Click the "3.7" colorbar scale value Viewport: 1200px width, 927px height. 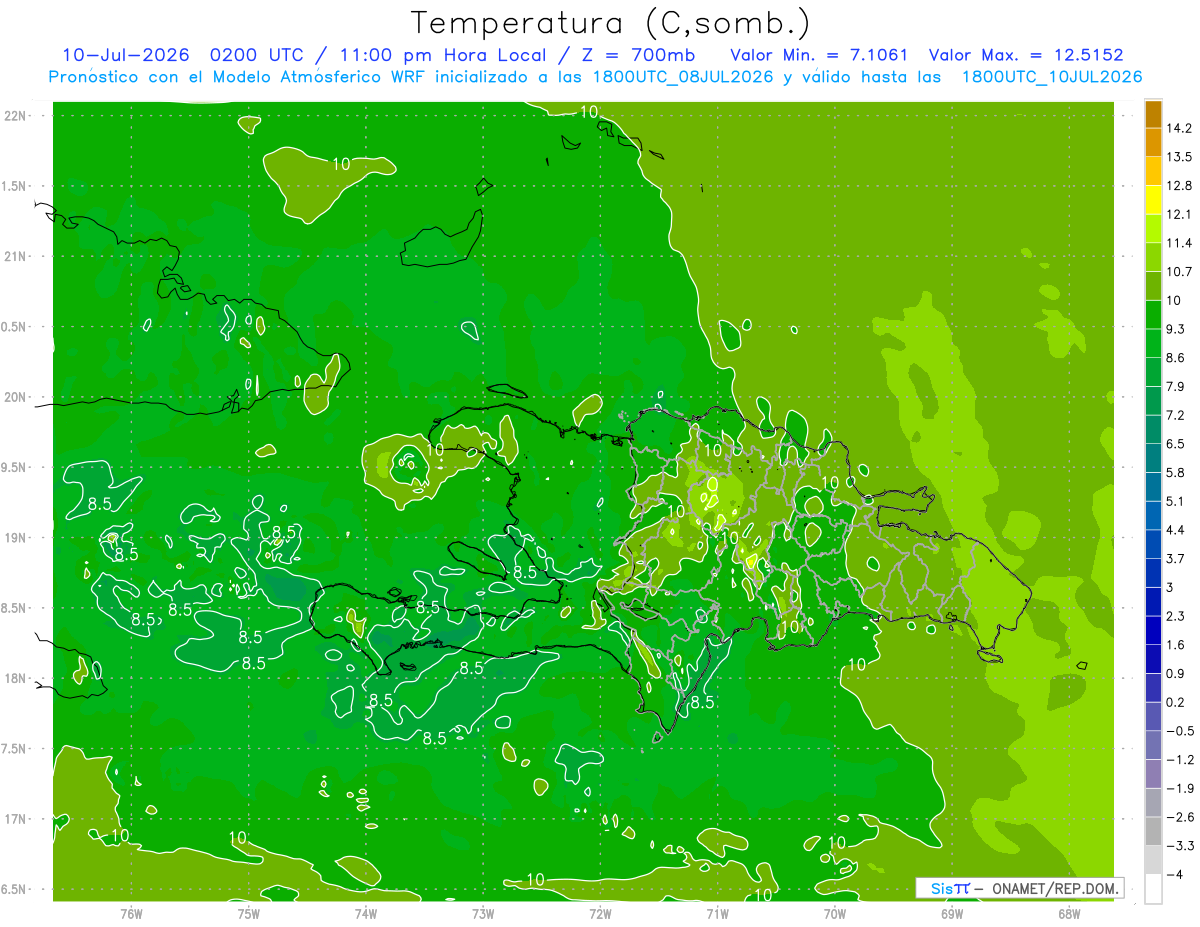[x=1177, y=558]
